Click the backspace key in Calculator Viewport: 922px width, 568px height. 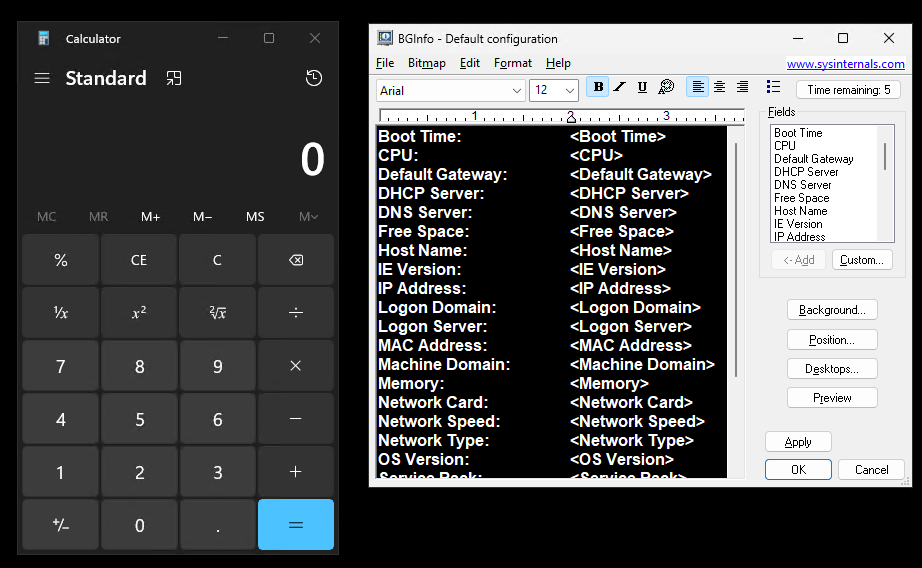(x=296, y=260)
